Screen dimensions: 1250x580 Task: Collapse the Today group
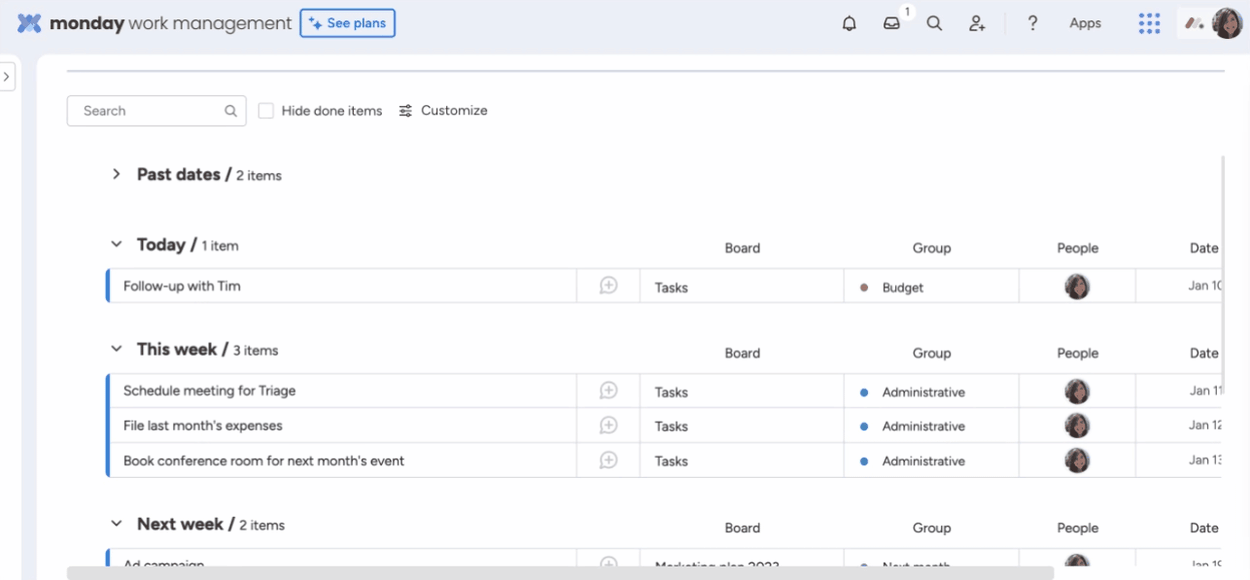coord(116,245)
